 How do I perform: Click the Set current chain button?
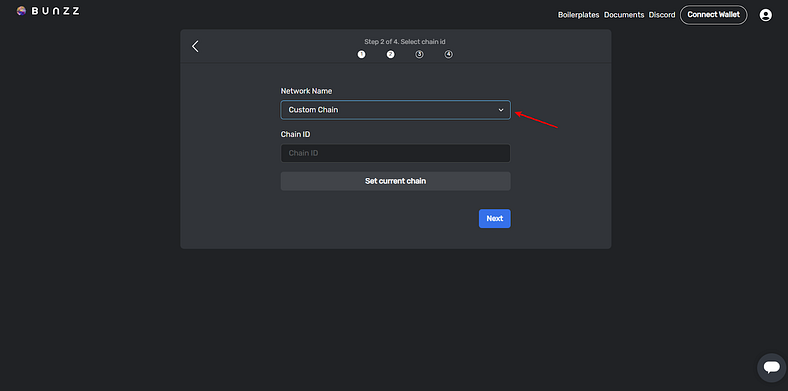click(396, 181)
